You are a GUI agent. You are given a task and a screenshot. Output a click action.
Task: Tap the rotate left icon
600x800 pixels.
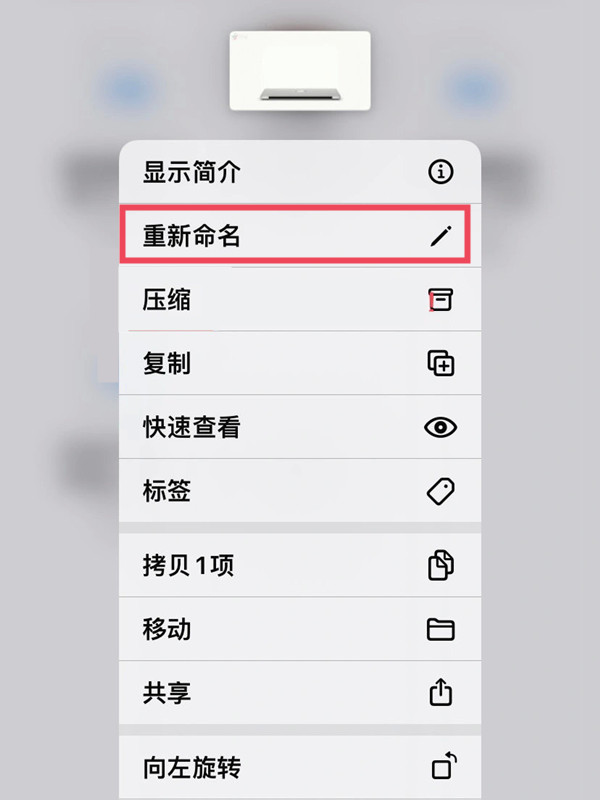point(443,765)
